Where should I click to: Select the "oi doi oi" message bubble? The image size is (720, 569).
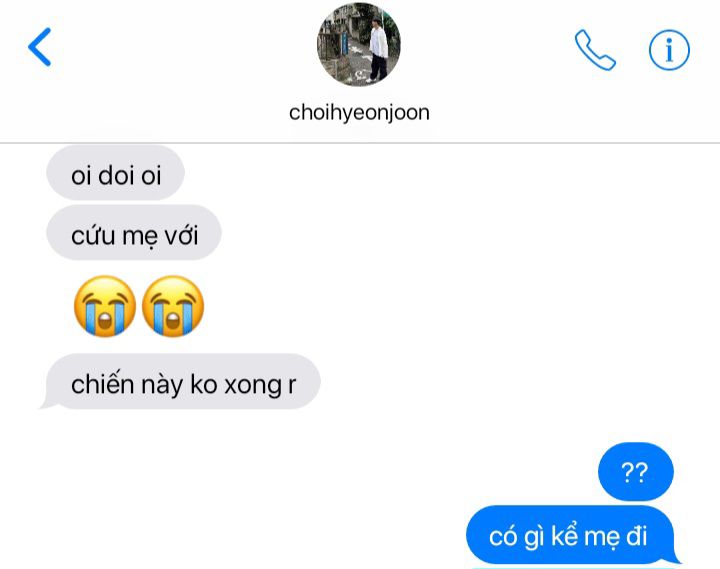point(115,173)
